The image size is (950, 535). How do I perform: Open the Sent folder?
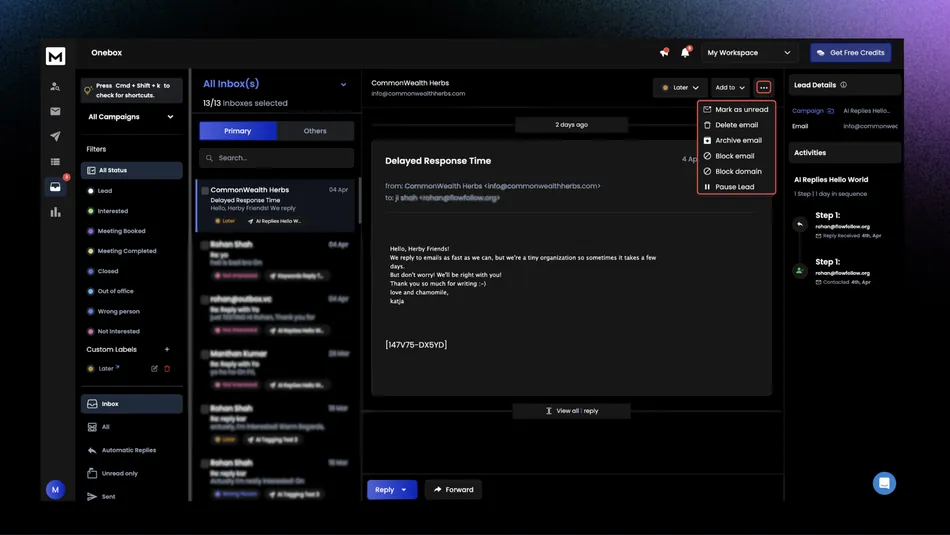tap(101, 497)
